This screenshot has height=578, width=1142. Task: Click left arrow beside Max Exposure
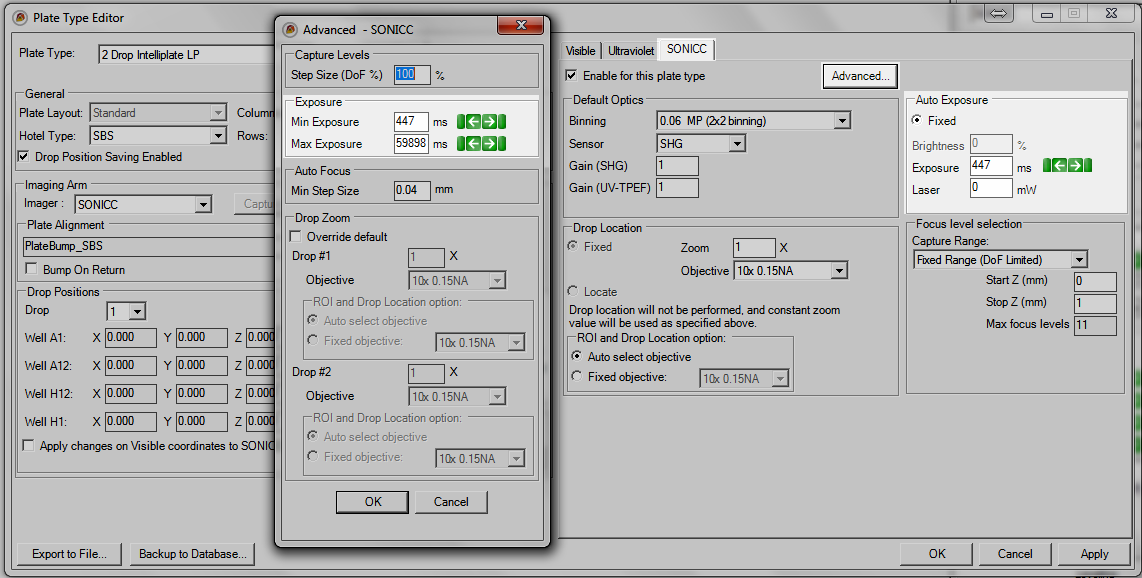[474, 144]
